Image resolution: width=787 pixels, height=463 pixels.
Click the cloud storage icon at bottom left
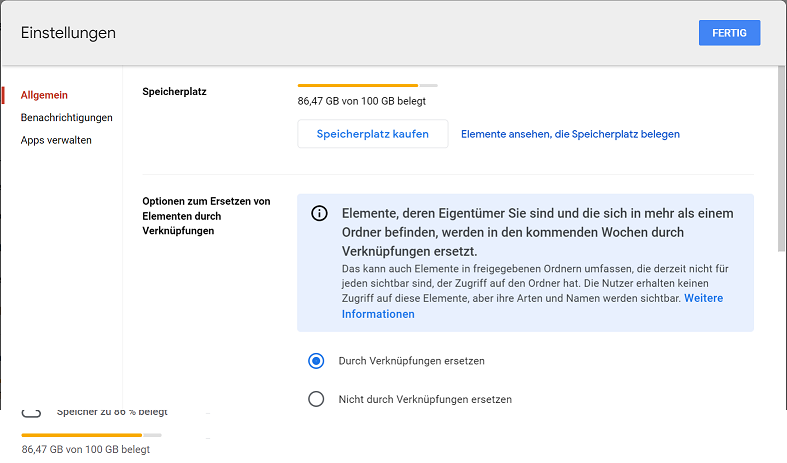(31, 413)
